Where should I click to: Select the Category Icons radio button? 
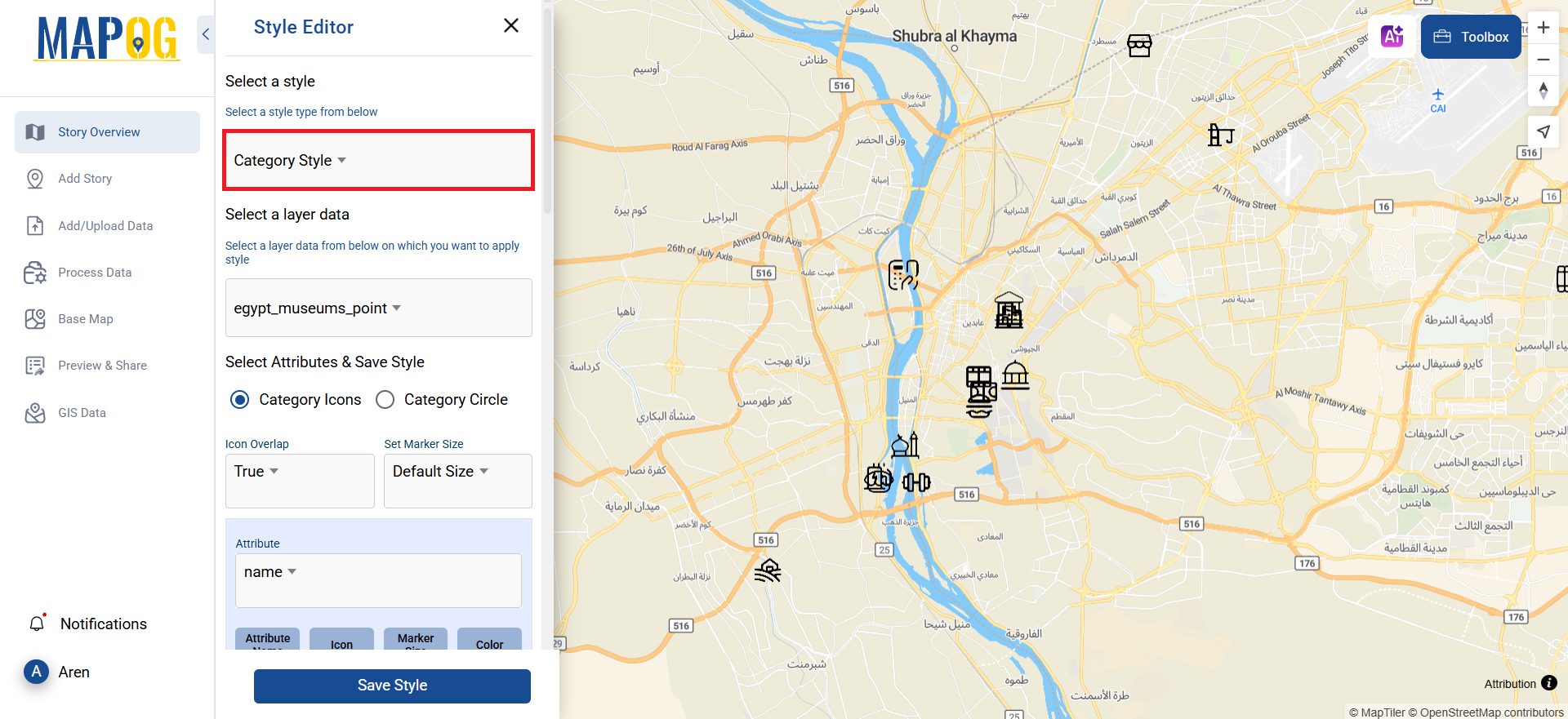240,400
